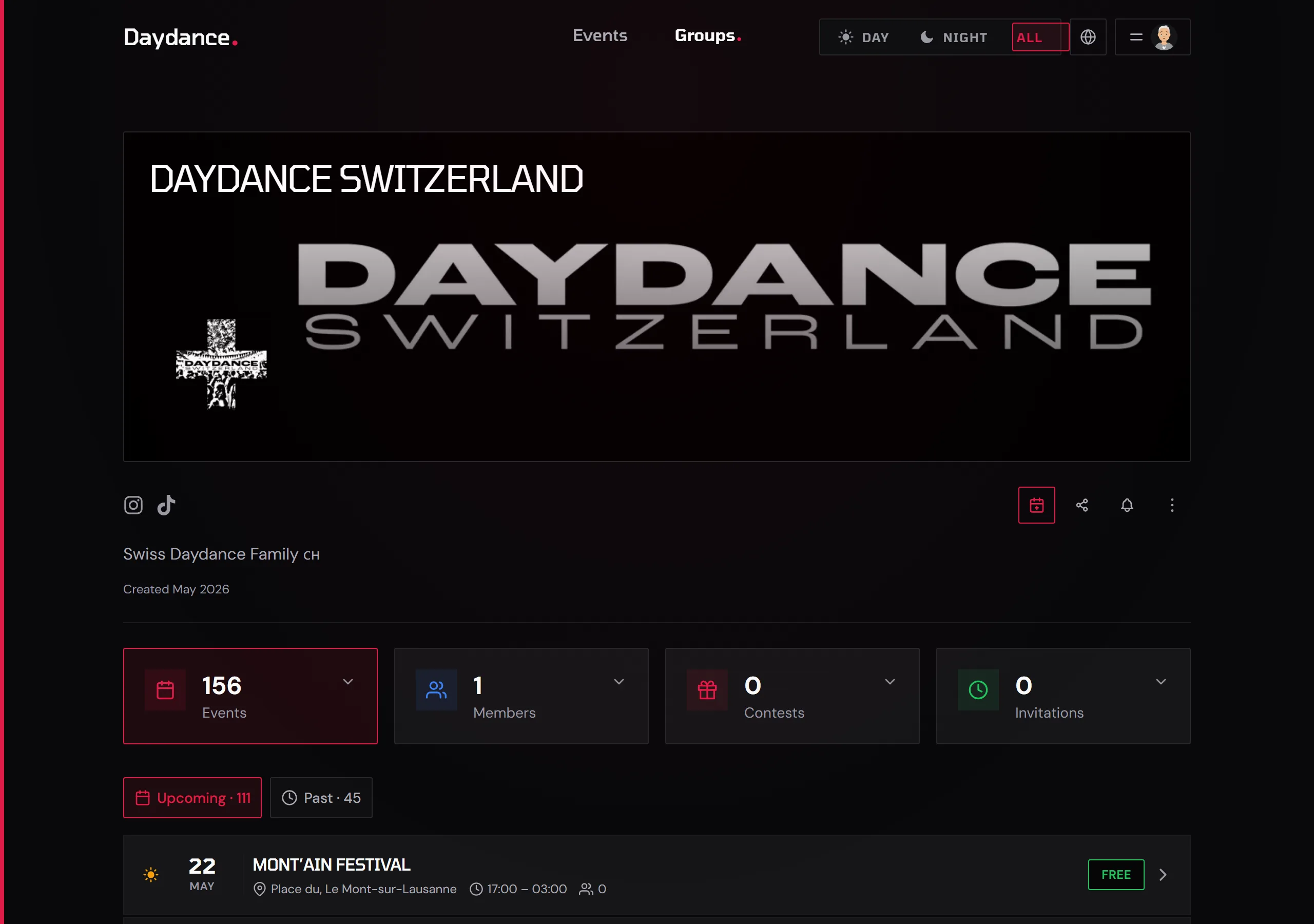Go to the Events nav item
The width and height of the screenshot is (1314, 924).
tap(600, 35)
